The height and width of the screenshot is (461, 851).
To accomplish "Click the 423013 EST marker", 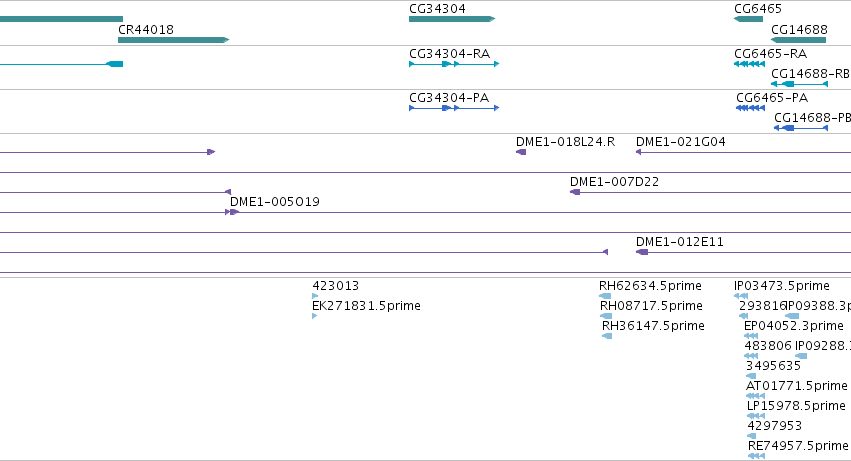I will 315,296.
